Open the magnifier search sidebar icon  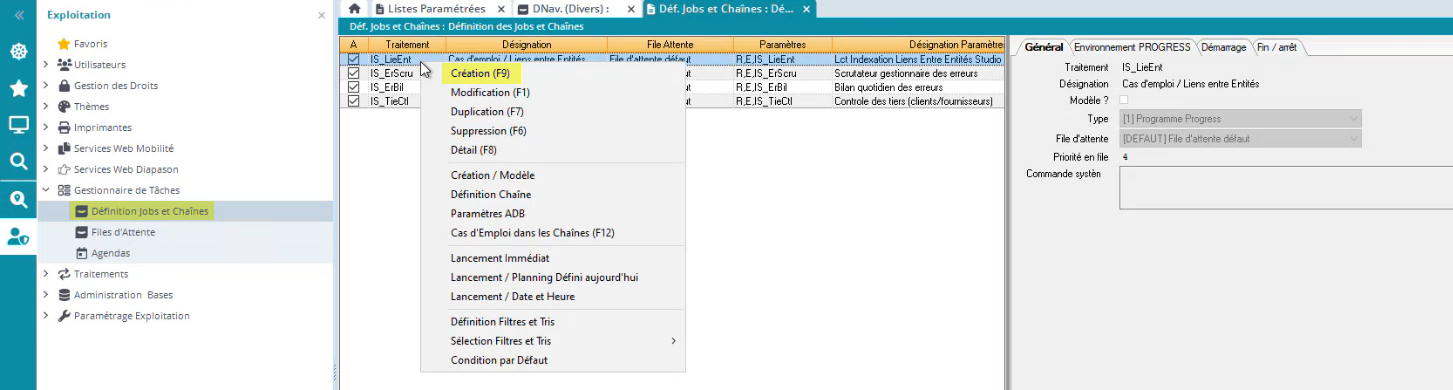coord(18,161)
